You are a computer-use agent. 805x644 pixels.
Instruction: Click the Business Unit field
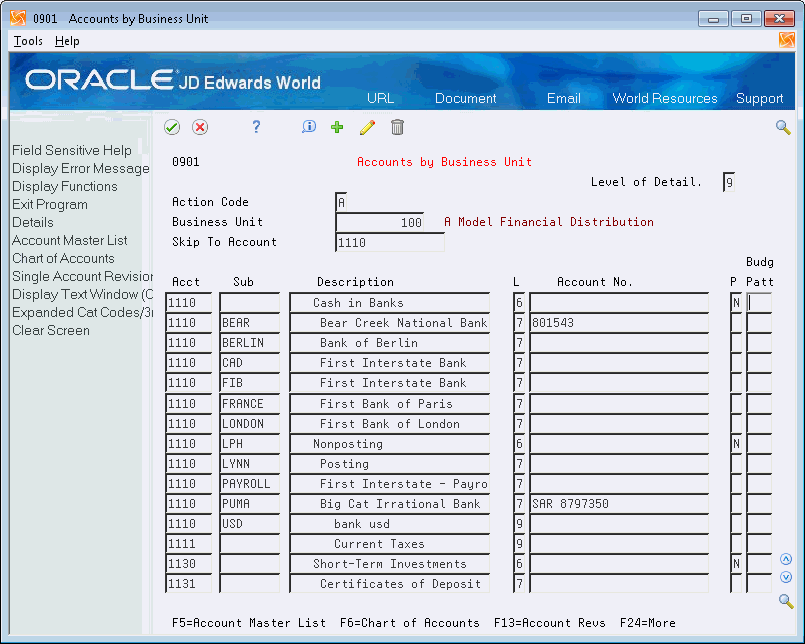379,222
